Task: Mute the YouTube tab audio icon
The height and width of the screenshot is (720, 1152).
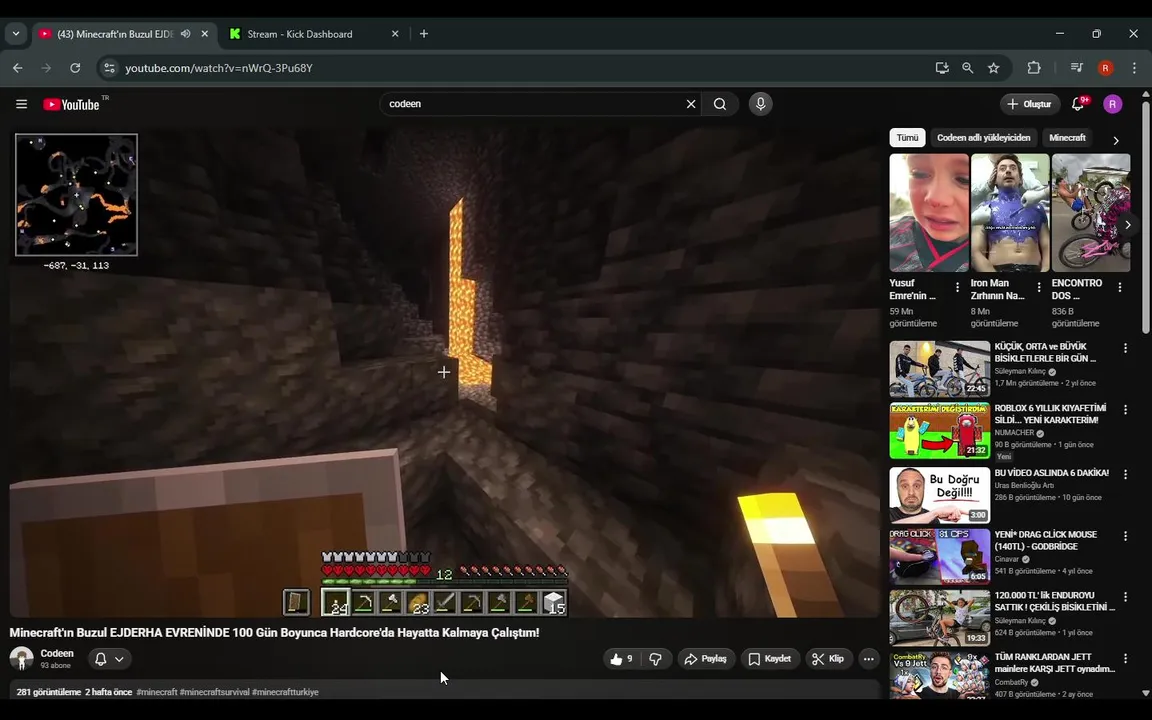Action: click(185, 34)
